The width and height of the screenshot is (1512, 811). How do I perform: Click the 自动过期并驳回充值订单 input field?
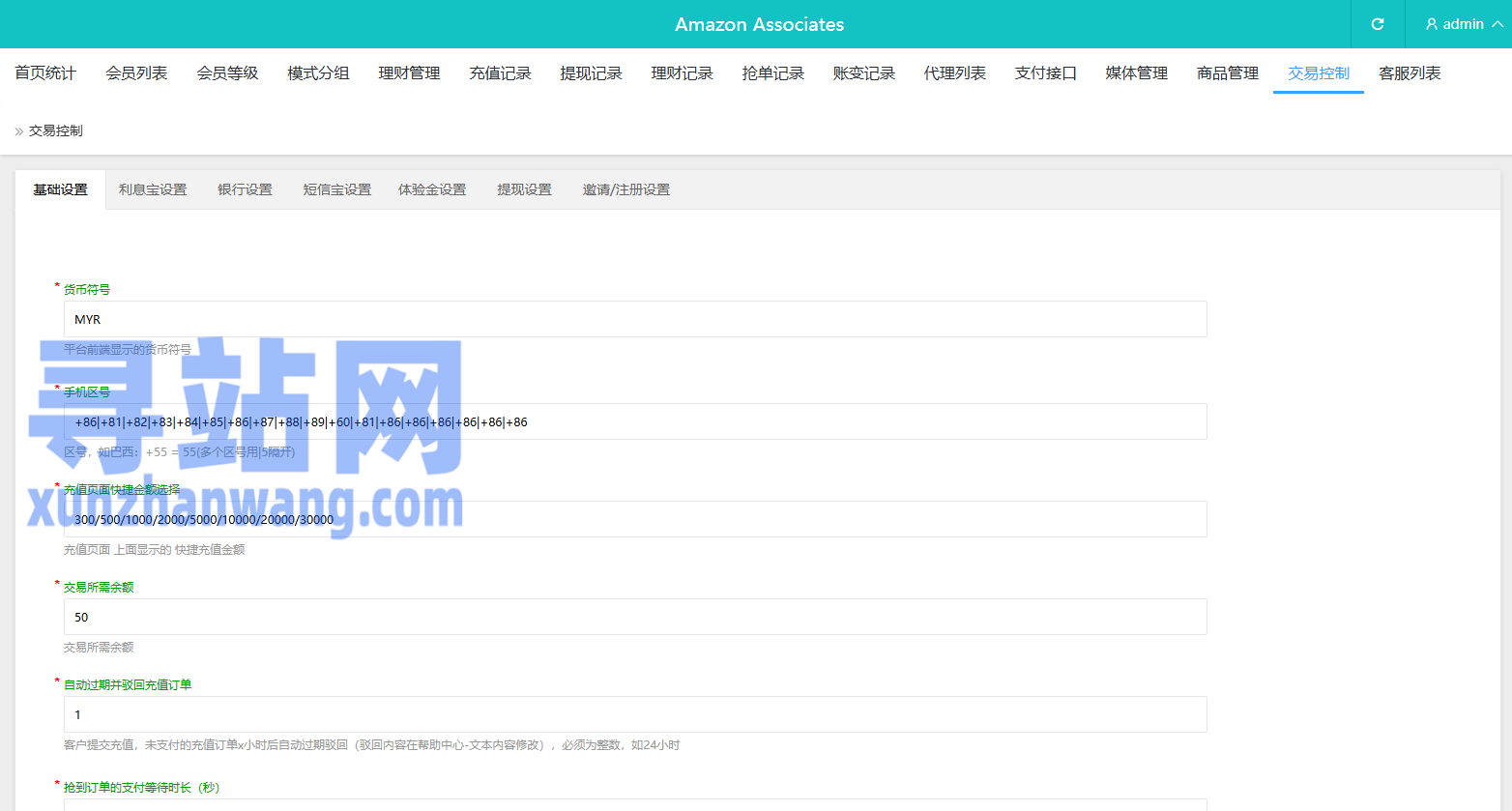click(x=634, y=714)
